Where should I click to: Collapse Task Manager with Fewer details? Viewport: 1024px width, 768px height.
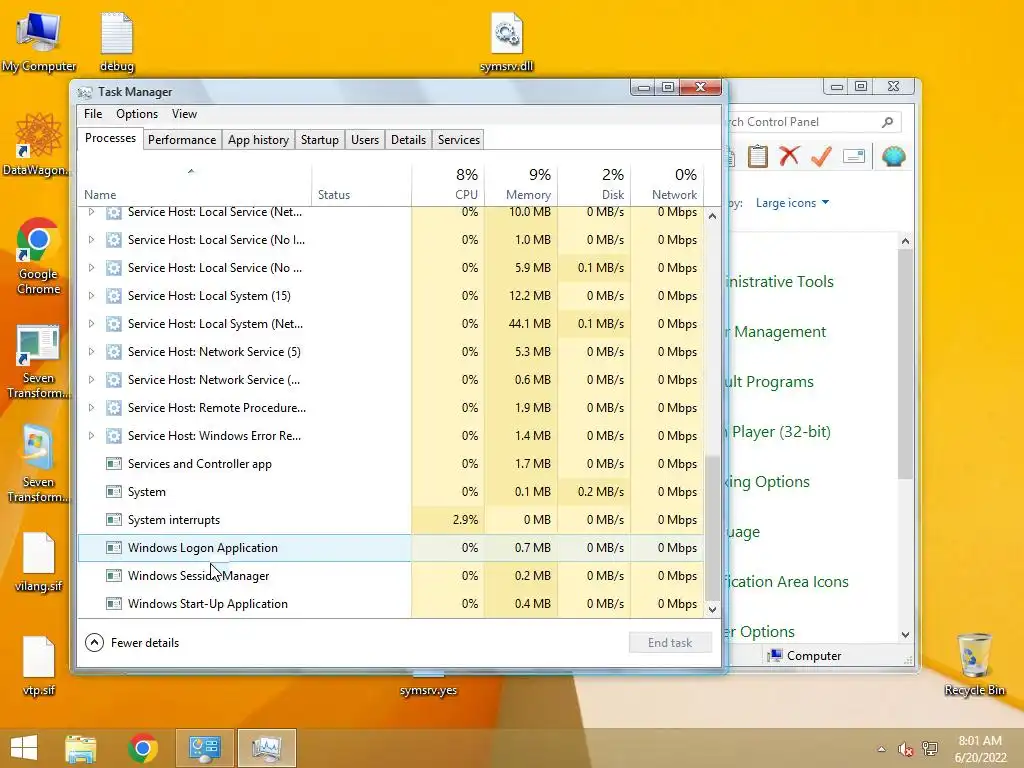pos(132,643)
